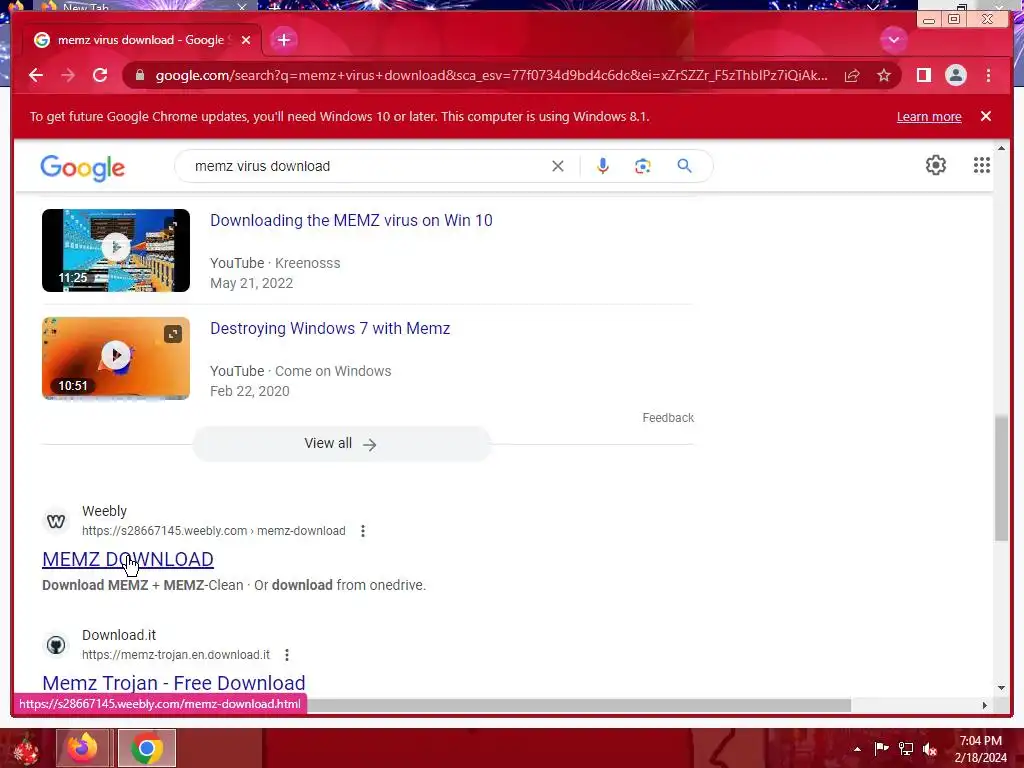Open the Chrome profile avatar
Viewport: 1024px width, 768px height.
pyautogui.click(x=955, y=75)
